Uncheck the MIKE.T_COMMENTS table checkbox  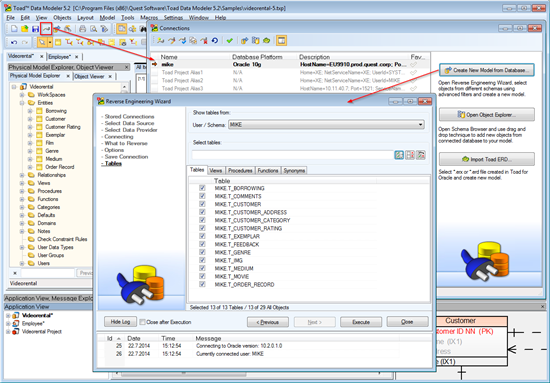(x=202, y=196)
